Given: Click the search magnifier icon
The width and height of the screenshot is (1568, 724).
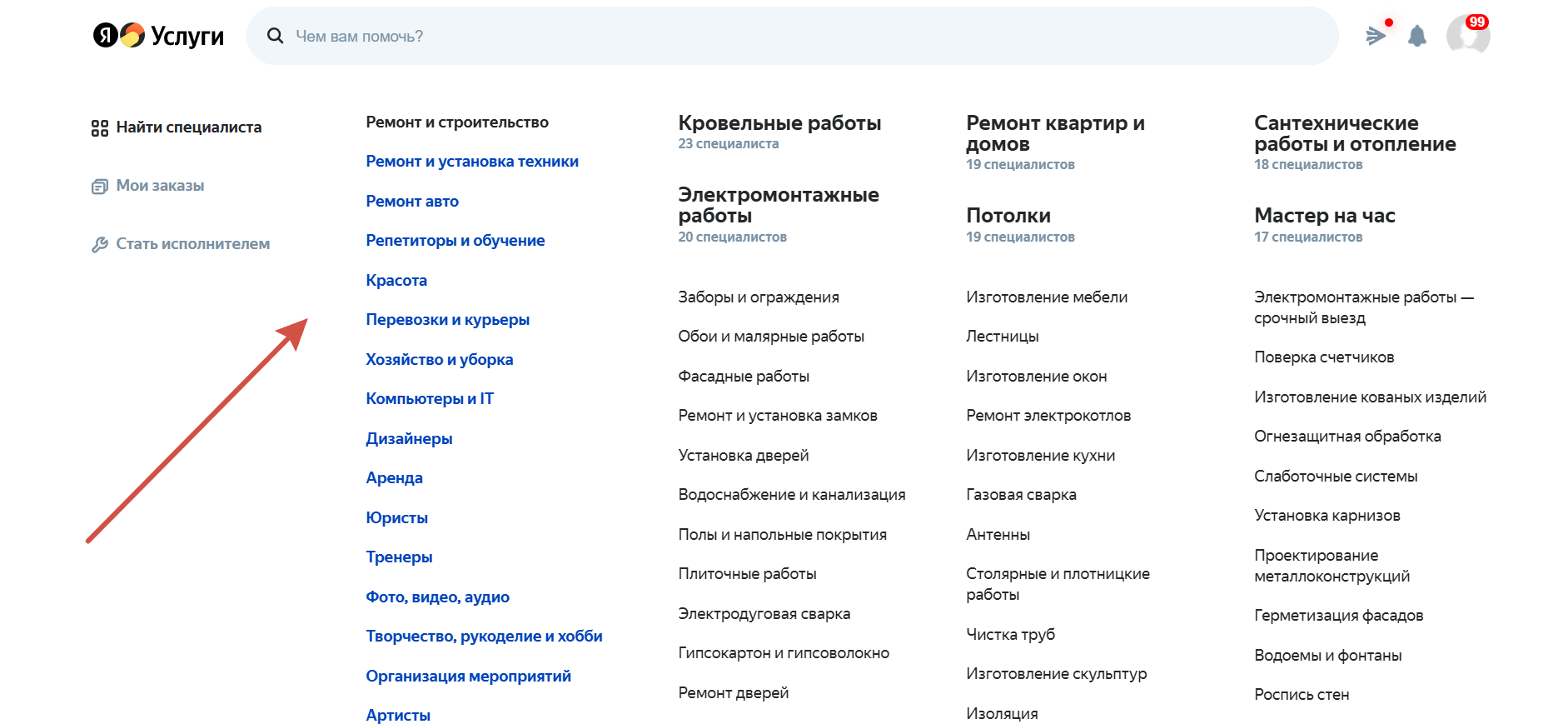Looking at the screenshot, I should point(275,36).
